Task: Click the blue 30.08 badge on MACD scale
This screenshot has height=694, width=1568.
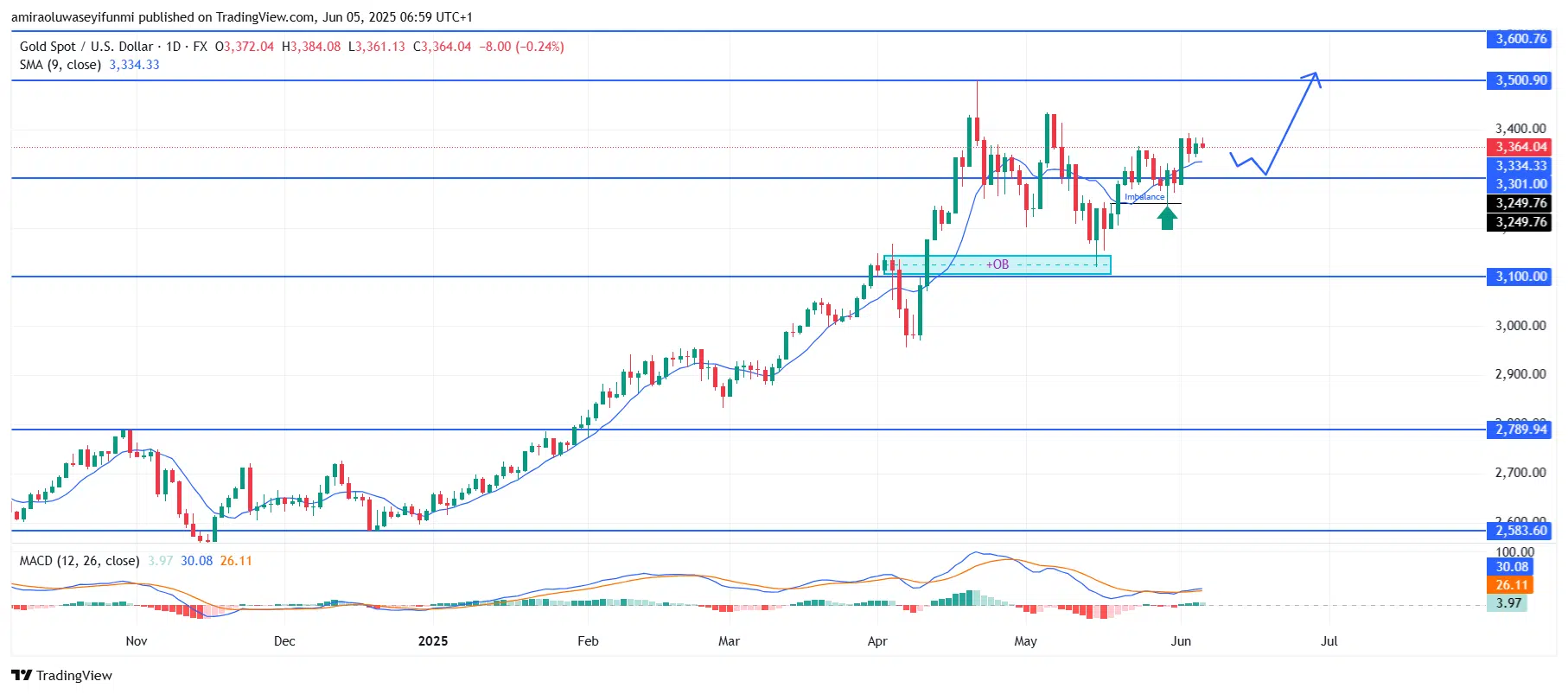Action: (1511, 567)
